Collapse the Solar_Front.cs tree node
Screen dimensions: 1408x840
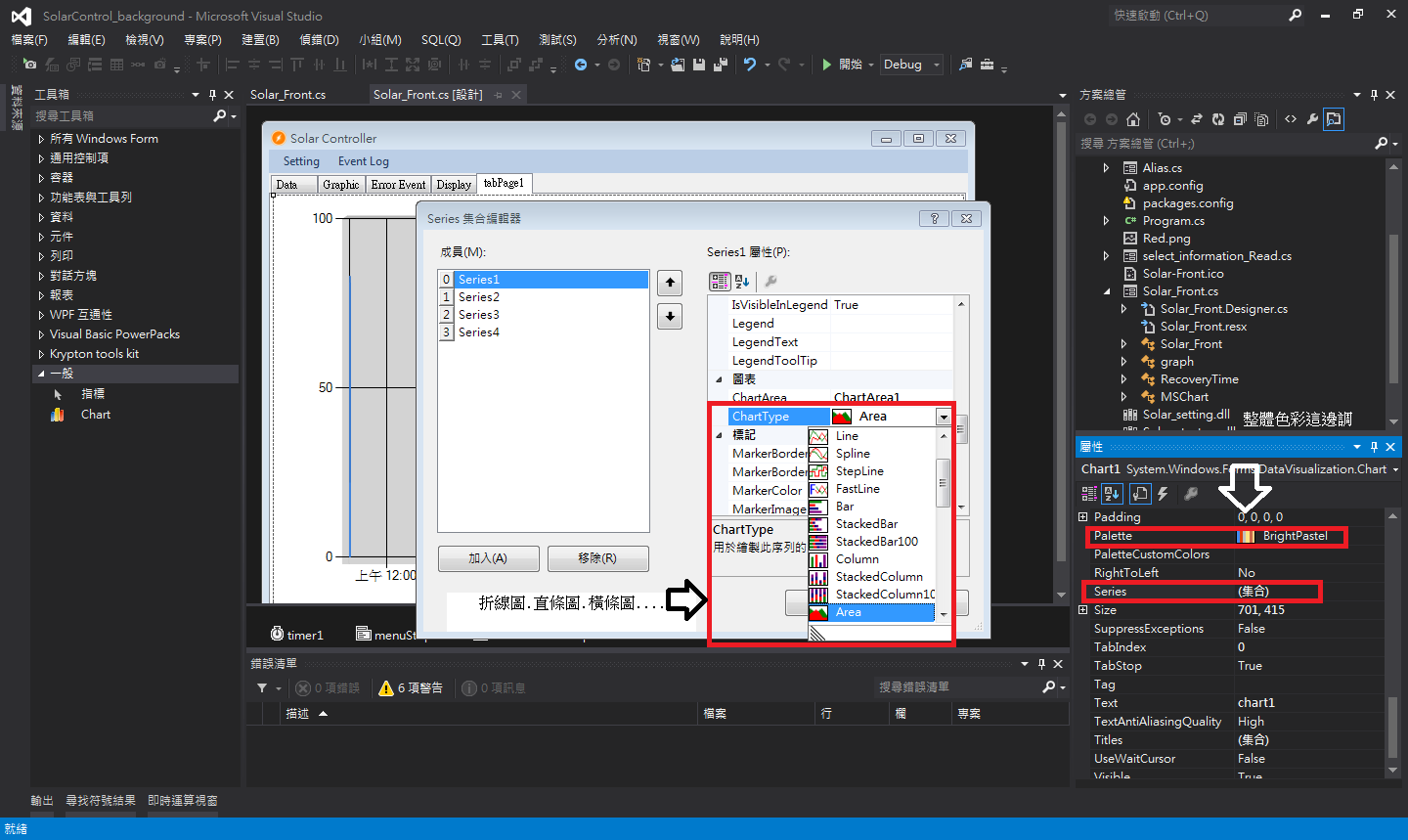point(1106,291)
